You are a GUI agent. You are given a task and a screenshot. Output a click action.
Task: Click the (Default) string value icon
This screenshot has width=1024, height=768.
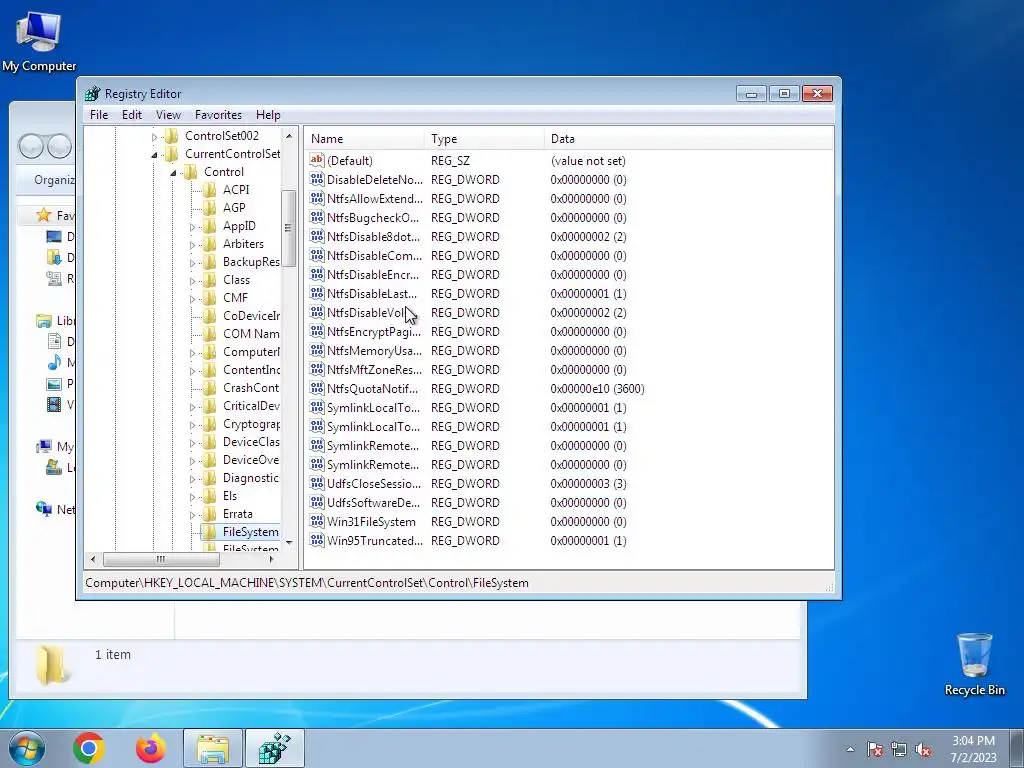pos(317,160)
